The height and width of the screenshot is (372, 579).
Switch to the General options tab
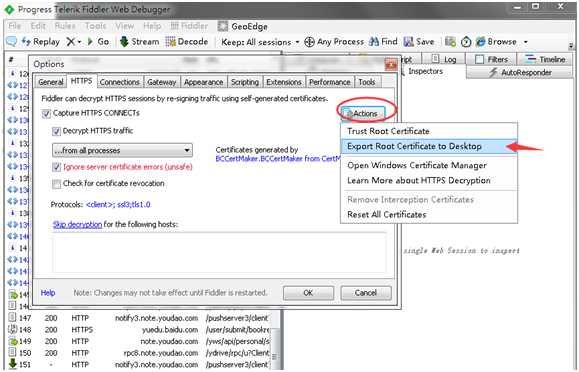click(x=51, y=82)
